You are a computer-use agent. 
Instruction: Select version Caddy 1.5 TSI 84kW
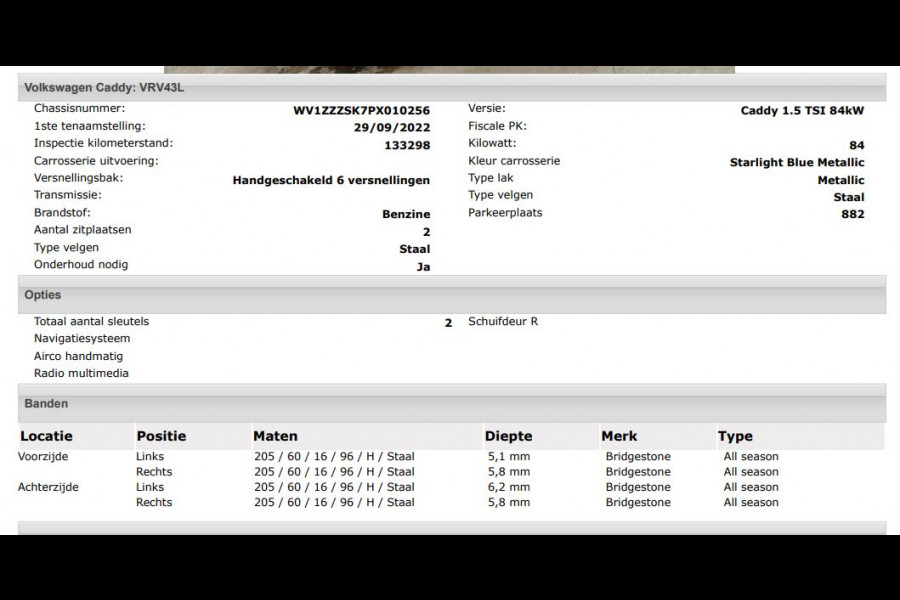point(802,110)
